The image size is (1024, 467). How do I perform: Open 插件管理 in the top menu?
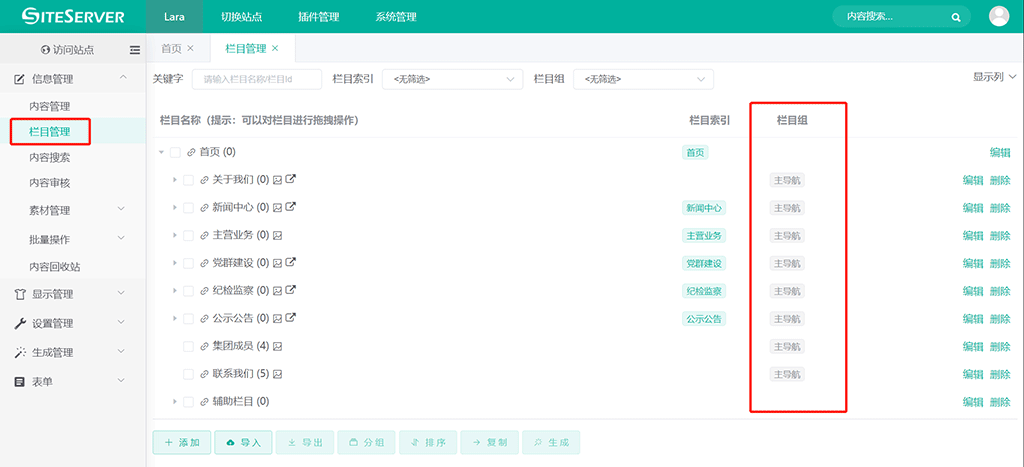(x=319, y=17)
